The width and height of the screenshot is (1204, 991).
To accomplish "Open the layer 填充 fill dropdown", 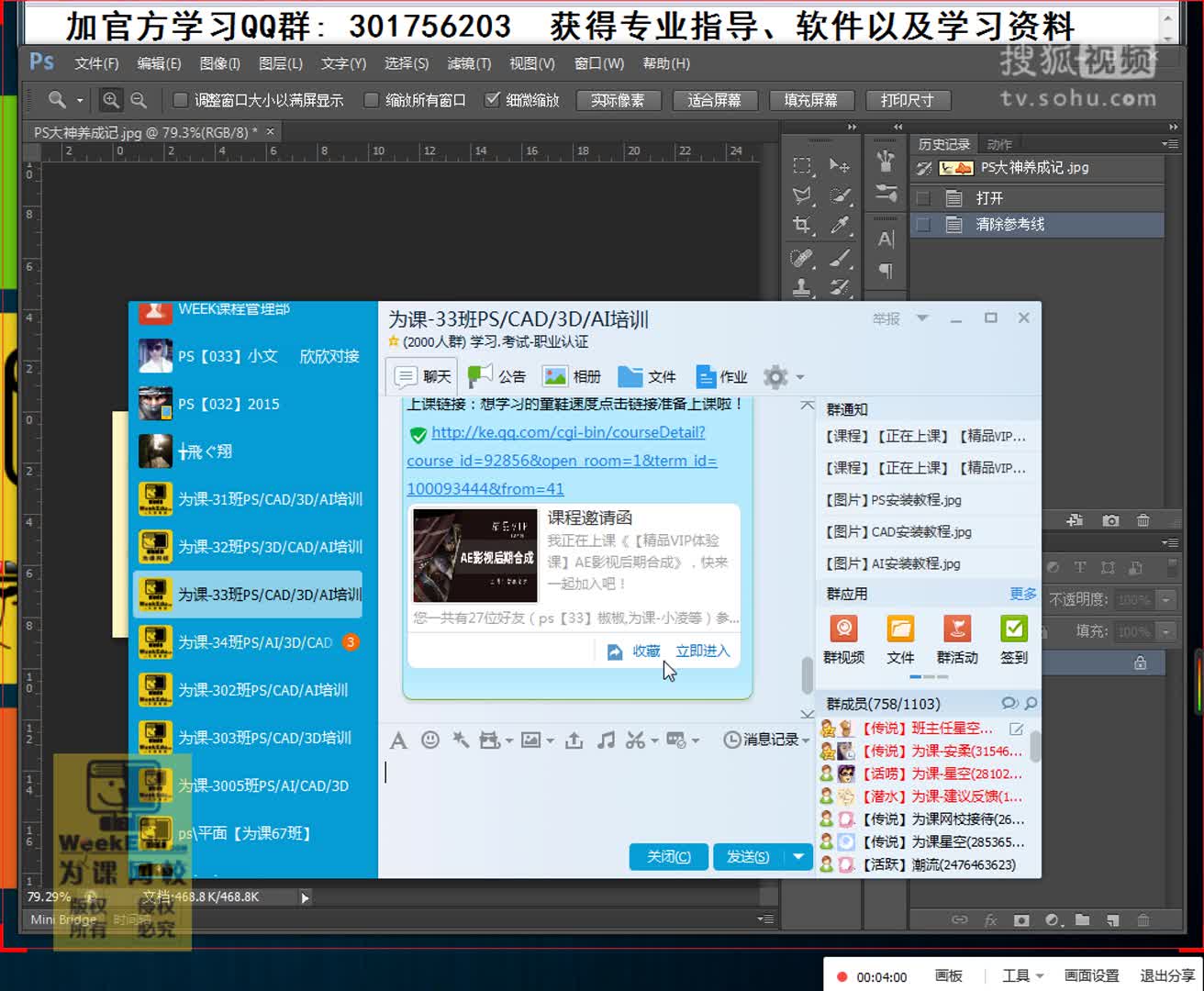I will (1165, 632).
